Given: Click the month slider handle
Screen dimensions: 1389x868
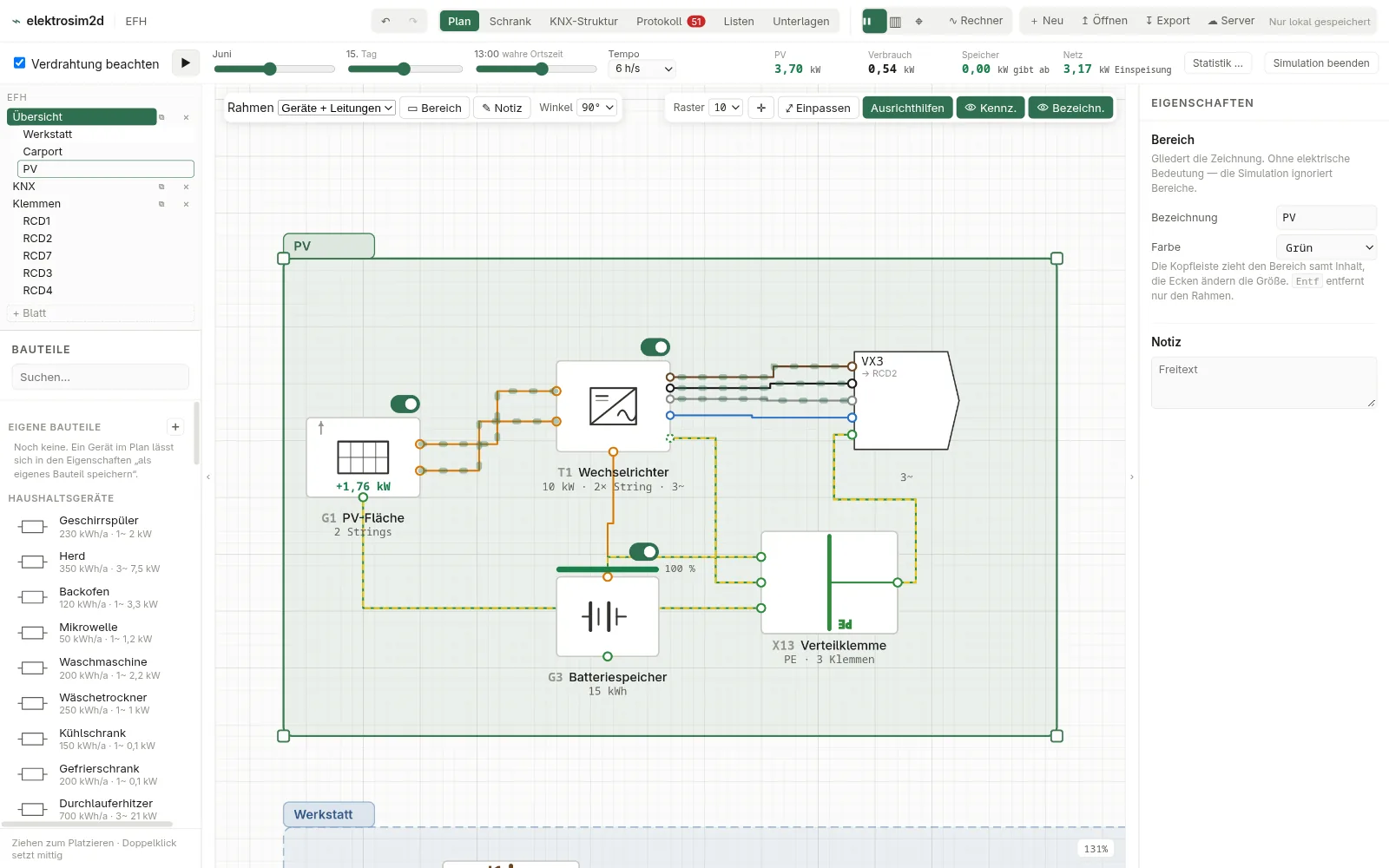Looking at the screenshot, I should [x=270, y=69].
